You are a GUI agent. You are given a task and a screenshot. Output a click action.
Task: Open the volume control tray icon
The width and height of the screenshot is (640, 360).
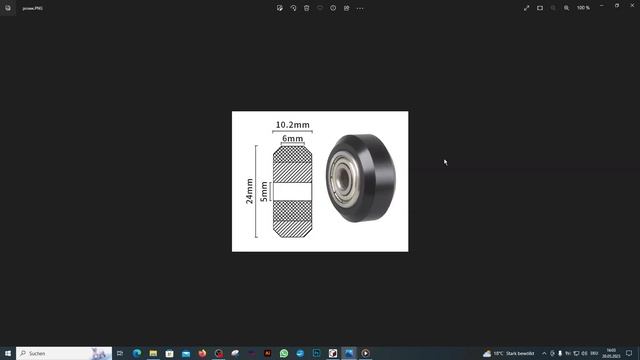(x=584, y=353)
